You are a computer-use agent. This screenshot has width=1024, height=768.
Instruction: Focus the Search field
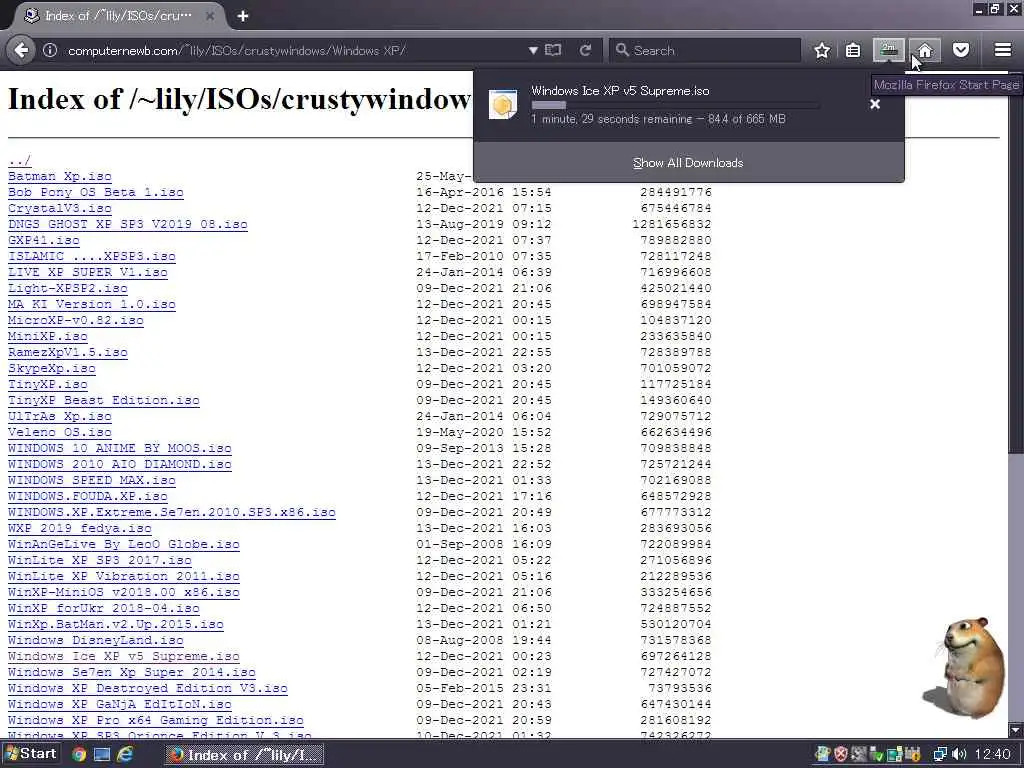click(705, 50)
